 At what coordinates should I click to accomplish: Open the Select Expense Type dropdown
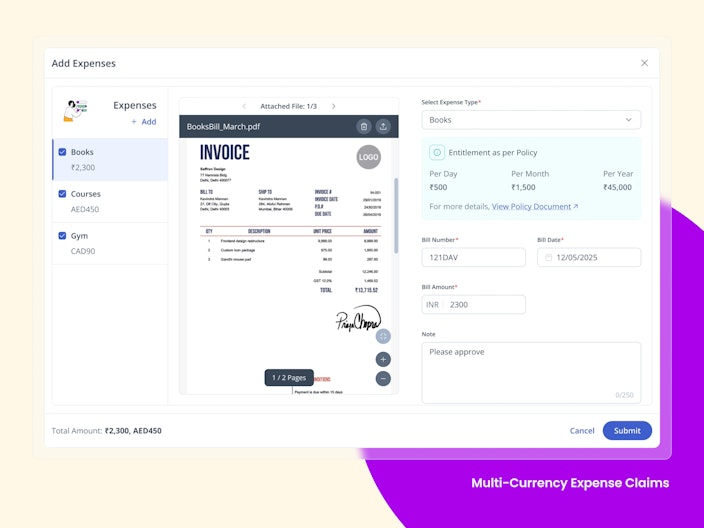pyautogui.click(x=531, y=120)
